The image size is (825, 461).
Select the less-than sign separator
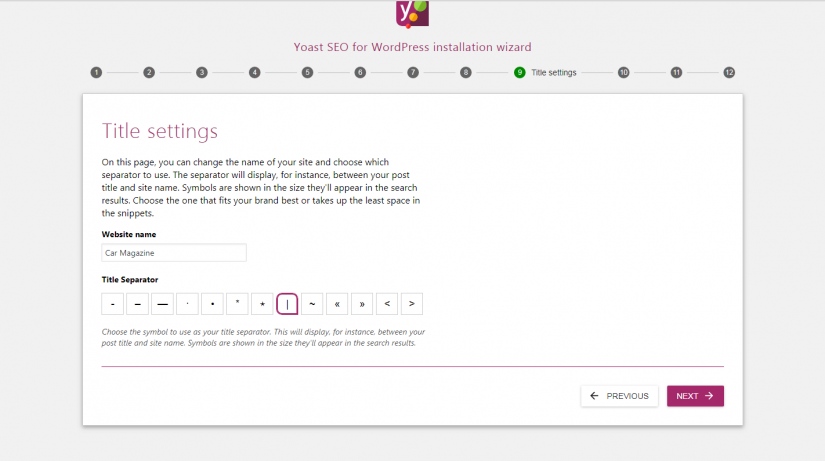(x=387, y=304)
